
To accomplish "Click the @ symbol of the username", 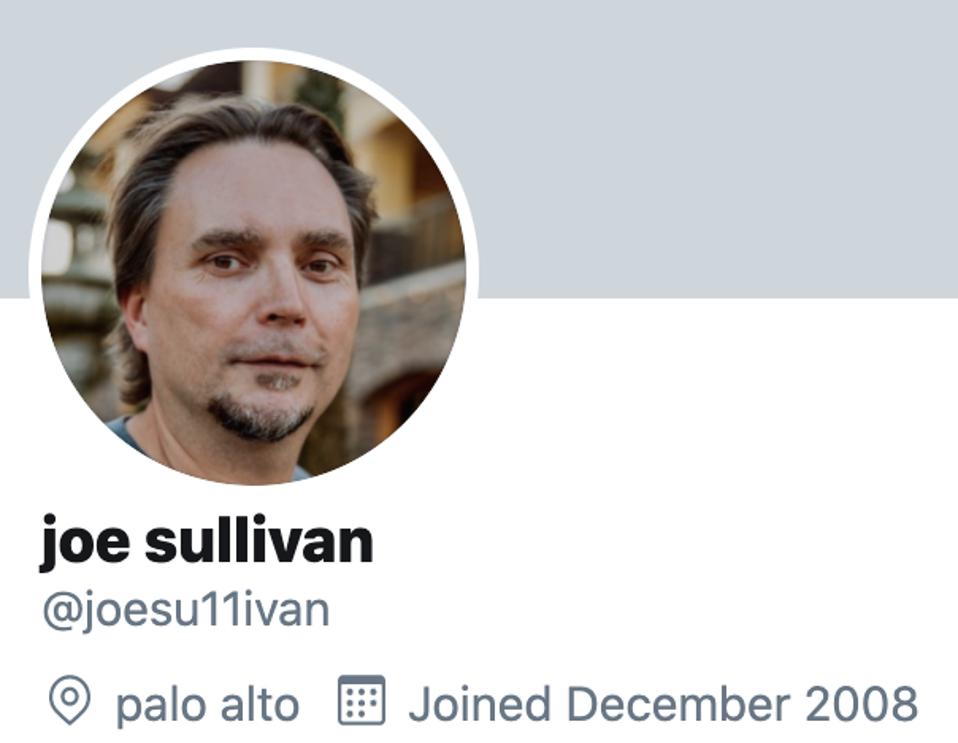I will pos(60,612).
